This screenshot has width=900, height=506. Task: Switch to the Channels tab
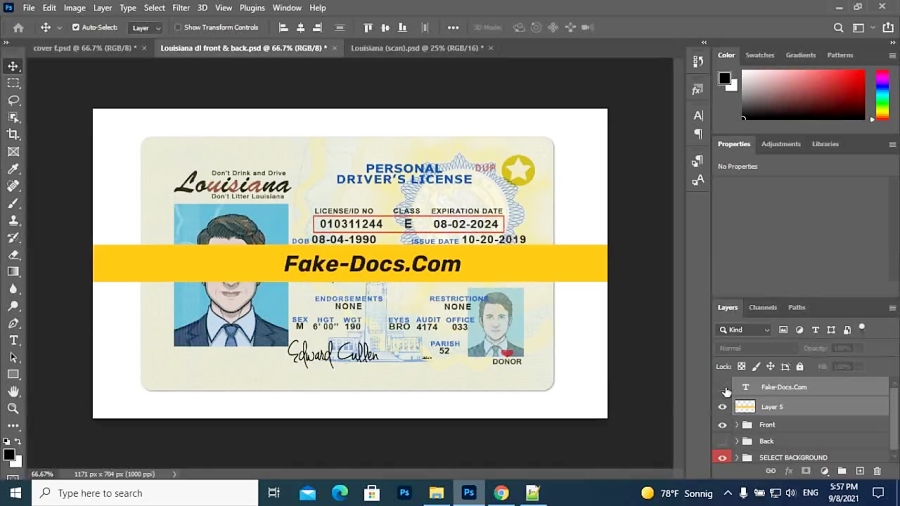[x=762, y=307]
